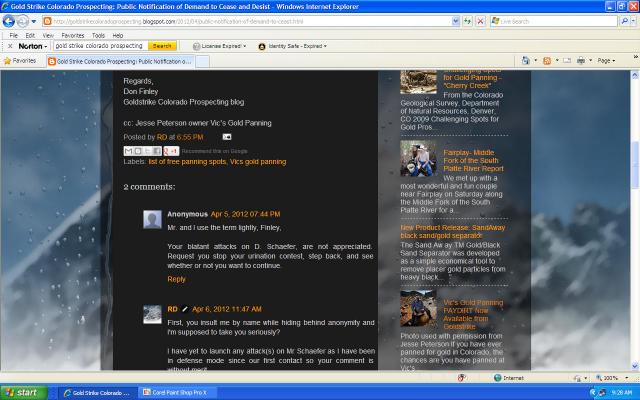Select the Gold Strike Colorado Prospecting tab

[120, 61]
